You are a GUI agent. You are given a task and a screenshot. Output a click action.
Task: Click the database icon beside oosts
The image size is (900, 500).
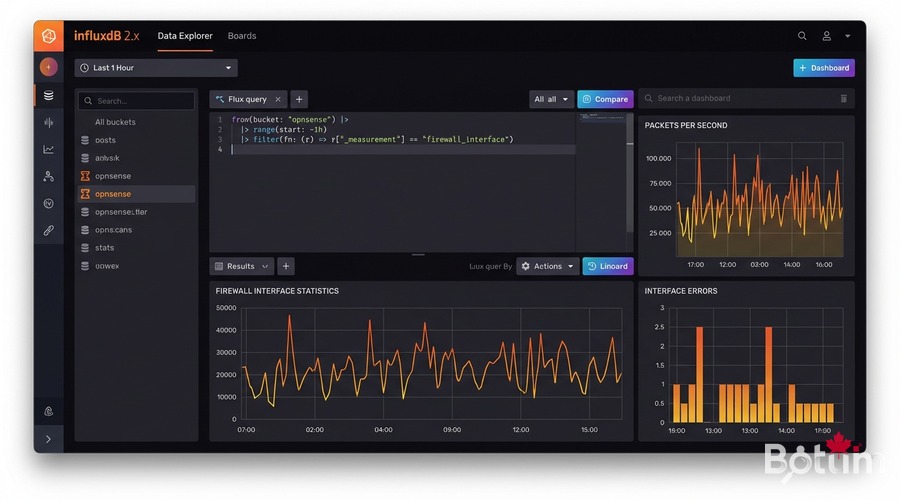click(85, 140)
